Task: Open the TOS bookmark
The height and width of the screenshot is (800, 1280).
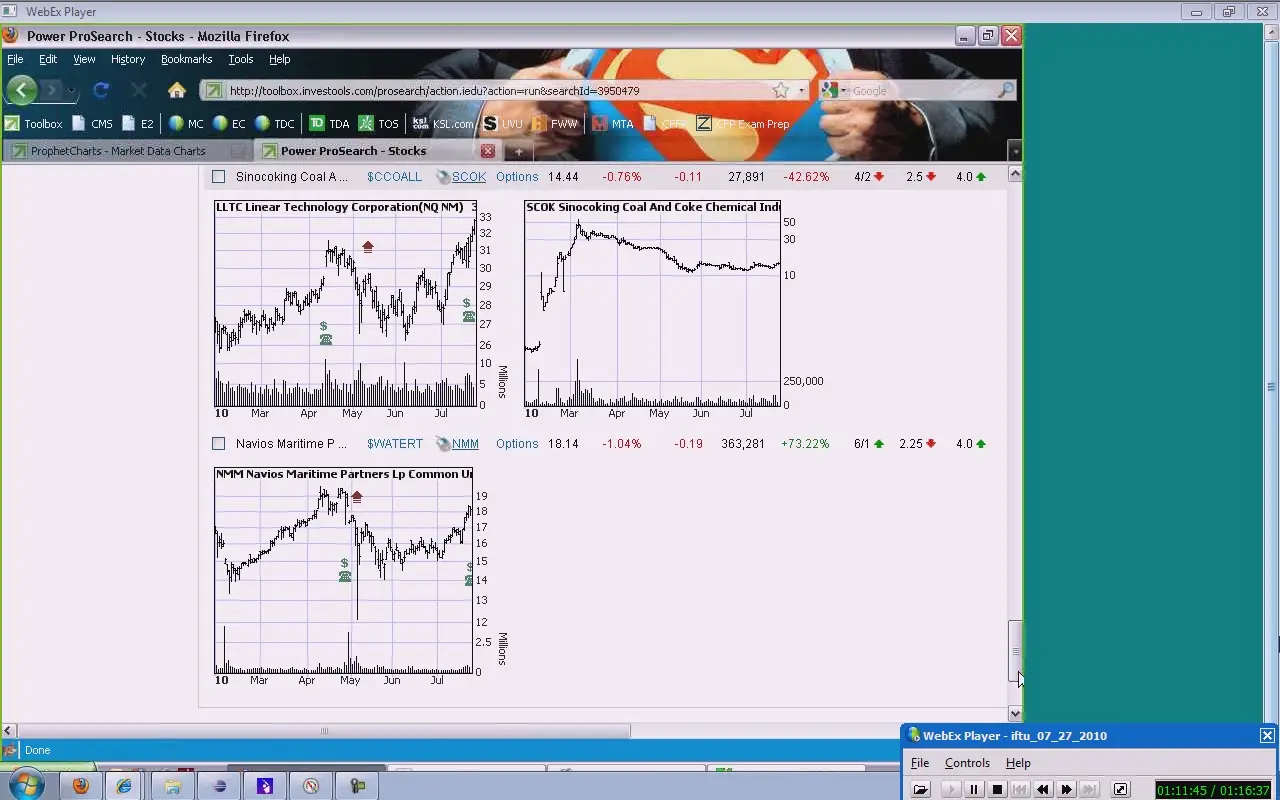Action: 379,124
